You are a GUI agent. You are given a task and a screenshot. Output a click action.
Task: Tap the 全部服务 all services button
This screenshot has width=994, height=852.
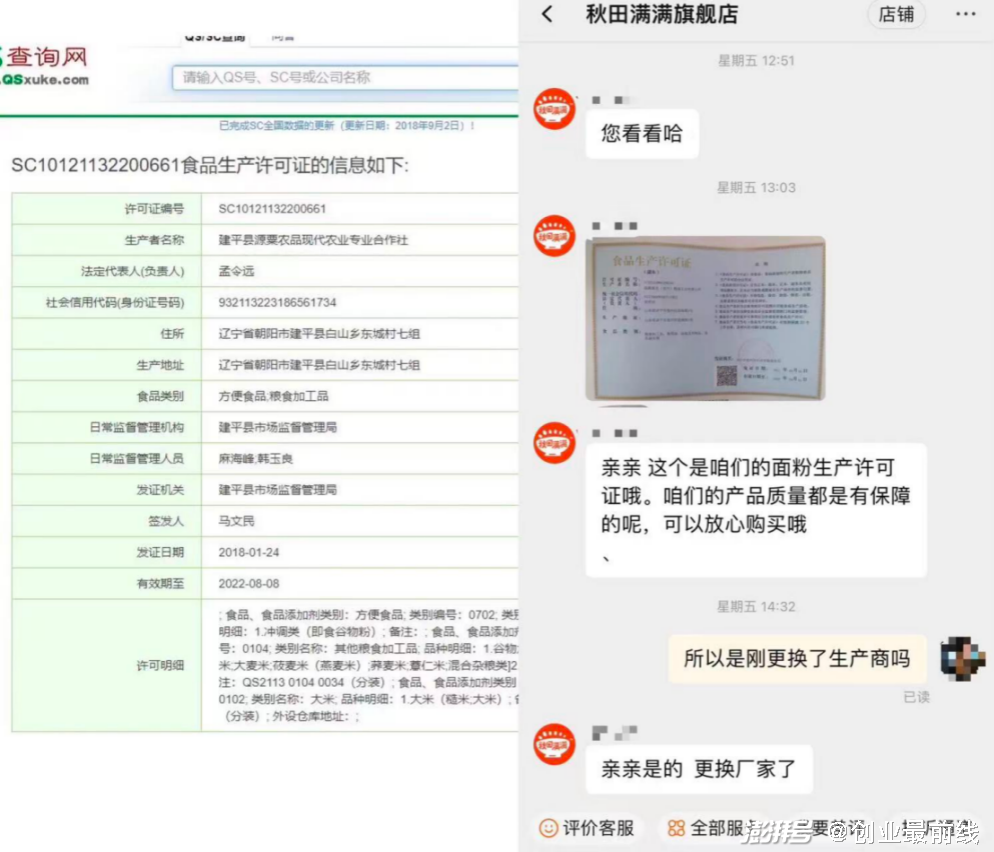pos(712,827)
